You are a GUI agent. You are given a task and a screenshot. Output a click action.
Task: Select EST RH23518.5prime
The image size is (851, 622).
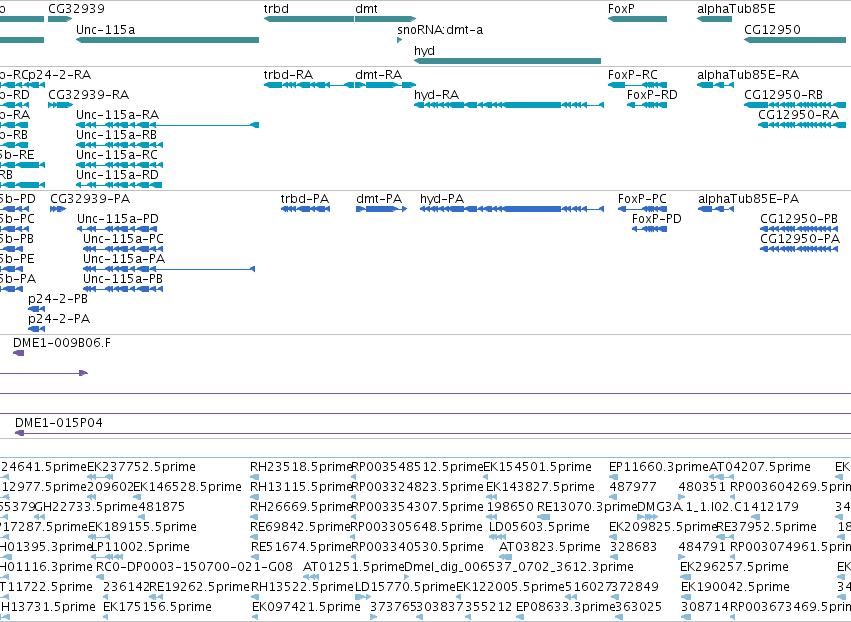[x=302, y=467]
